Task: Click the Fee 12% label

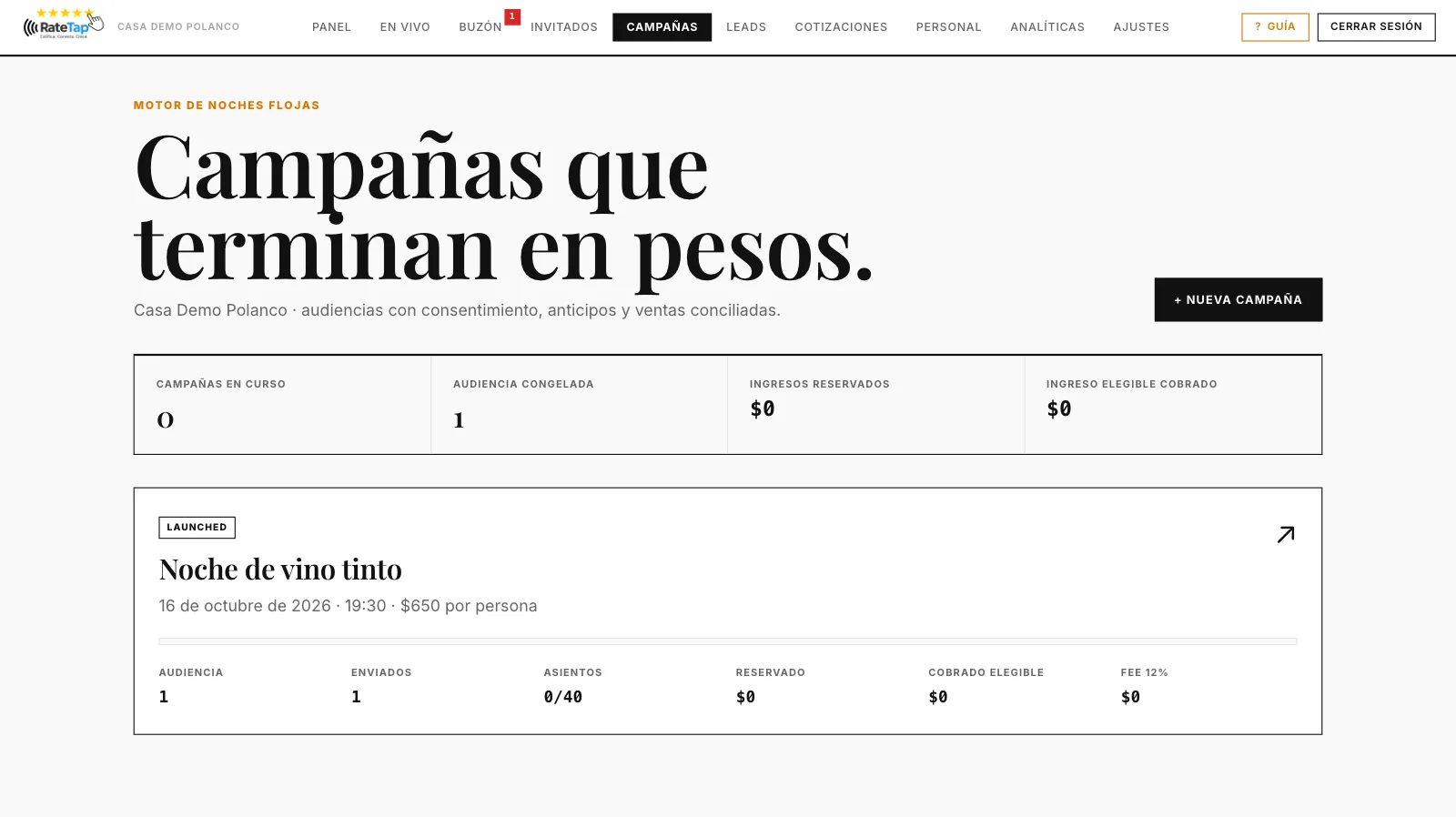Action: [1144, 672]
